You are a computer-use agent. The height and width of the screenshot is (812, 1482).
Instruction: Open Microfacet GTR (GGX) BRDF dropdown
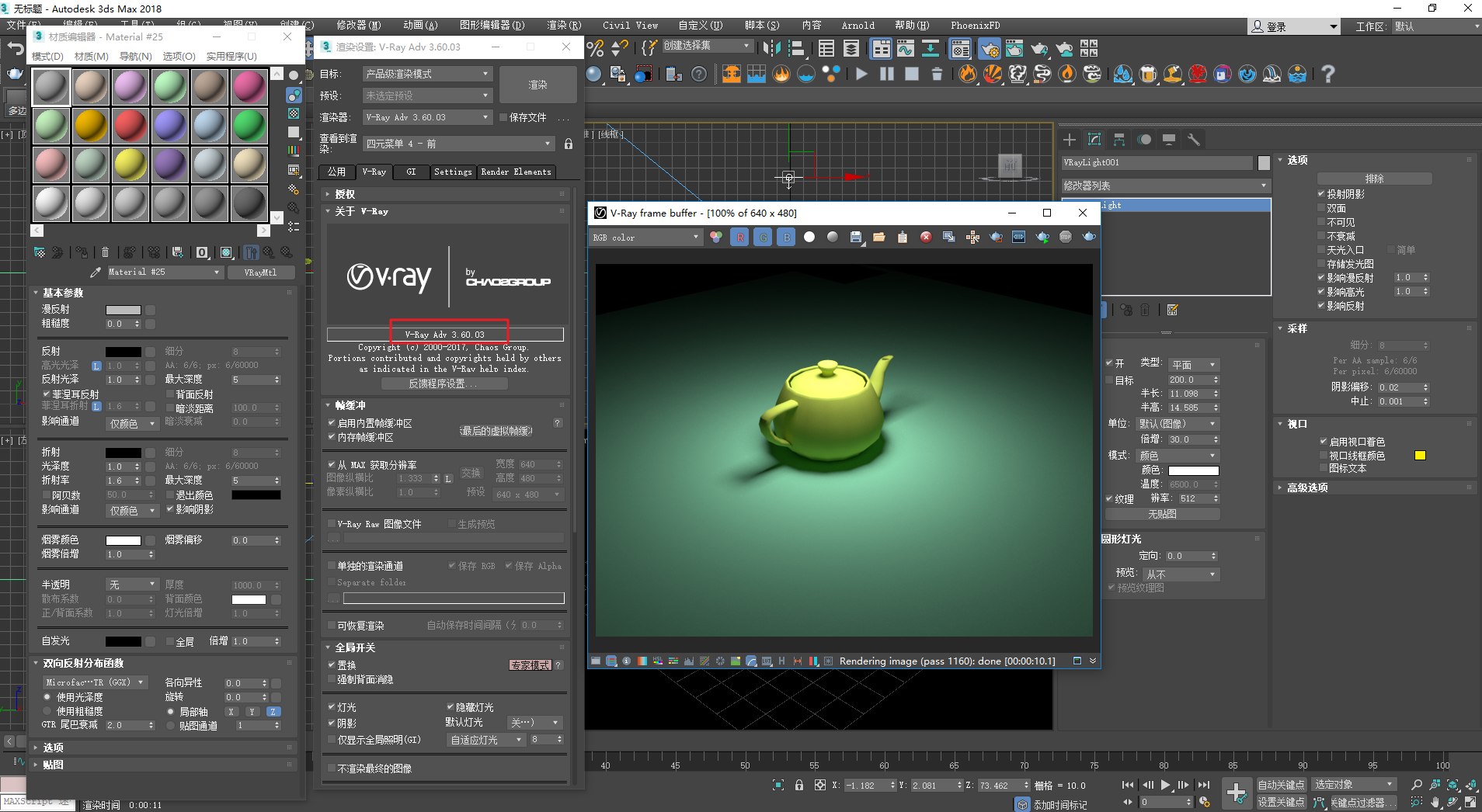tap(95, 682)
